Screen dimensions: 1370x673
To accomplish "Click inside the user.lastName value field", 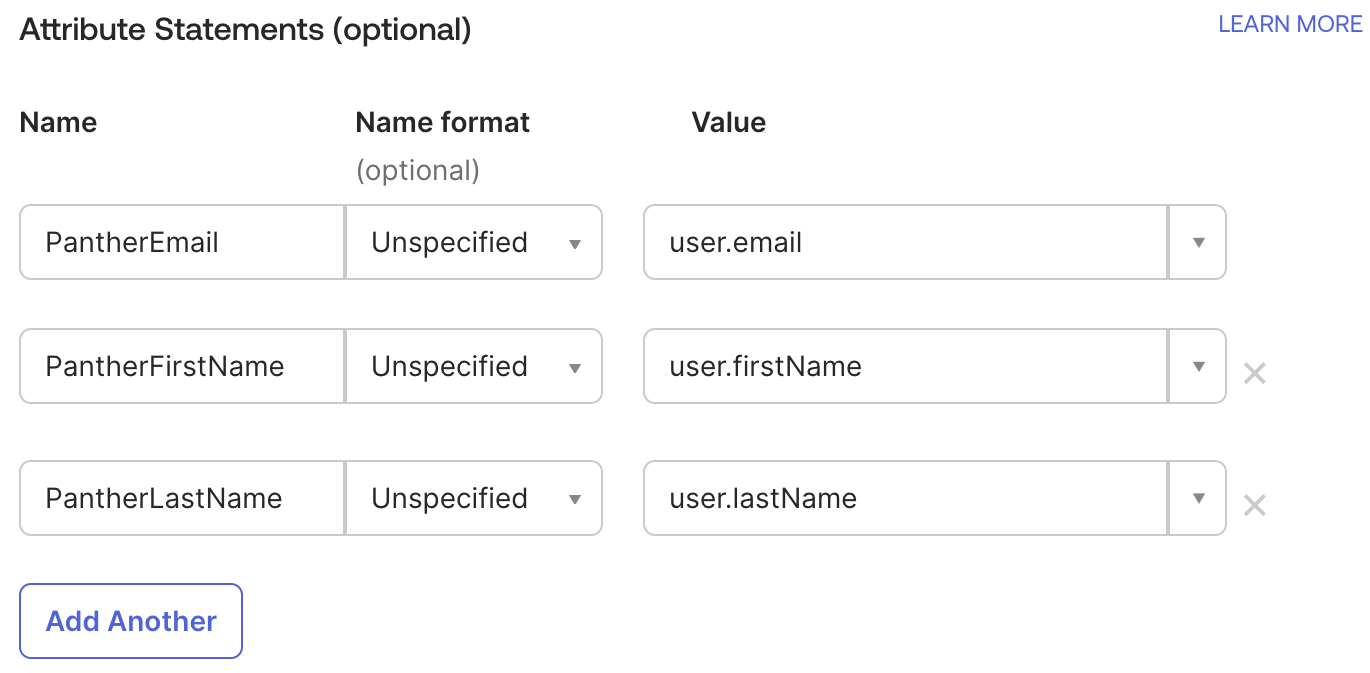I will click(x=900, y=498).
